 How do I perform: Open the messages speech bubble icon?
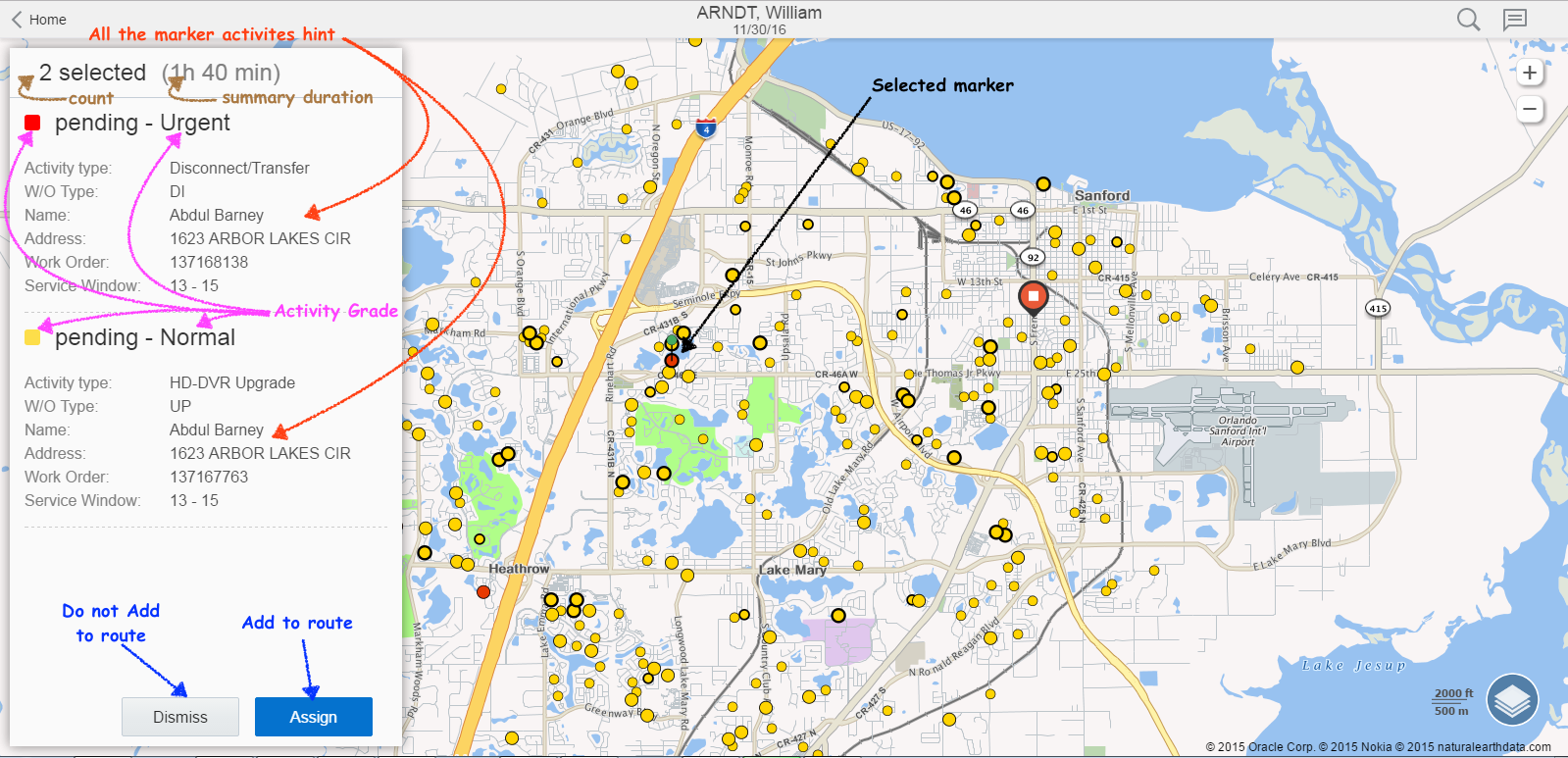(1515, 20)
